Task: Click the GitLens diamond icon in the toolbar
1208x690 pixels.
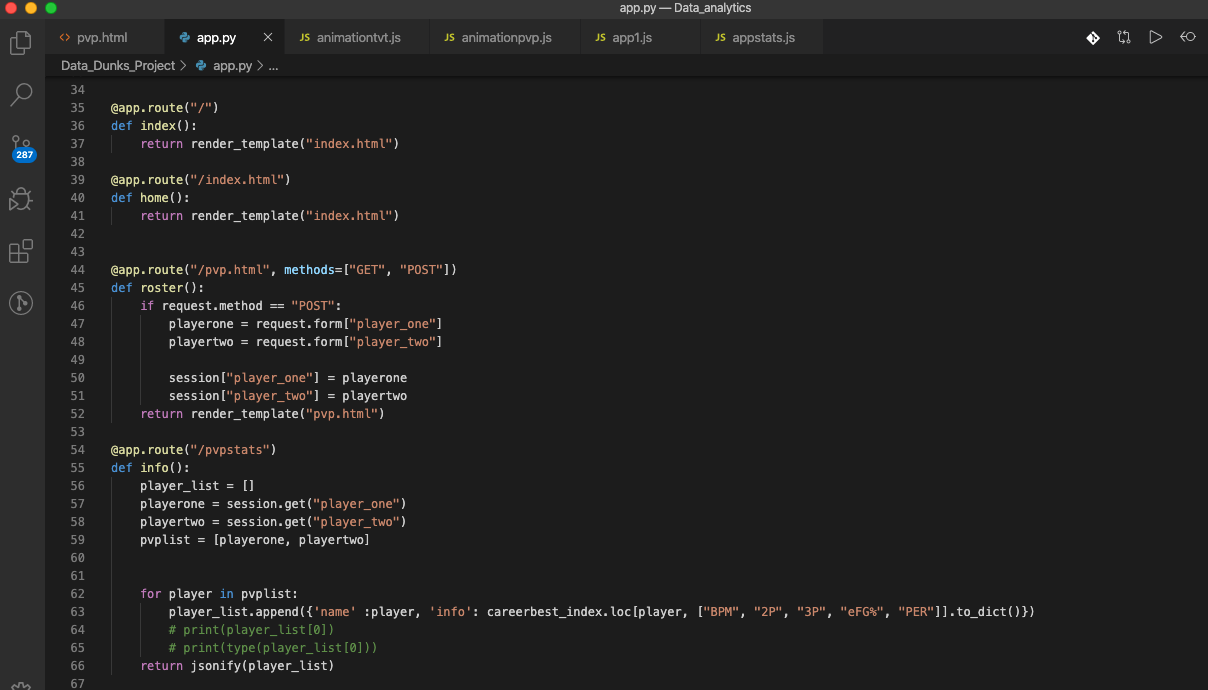Action: coord(1092,37)
